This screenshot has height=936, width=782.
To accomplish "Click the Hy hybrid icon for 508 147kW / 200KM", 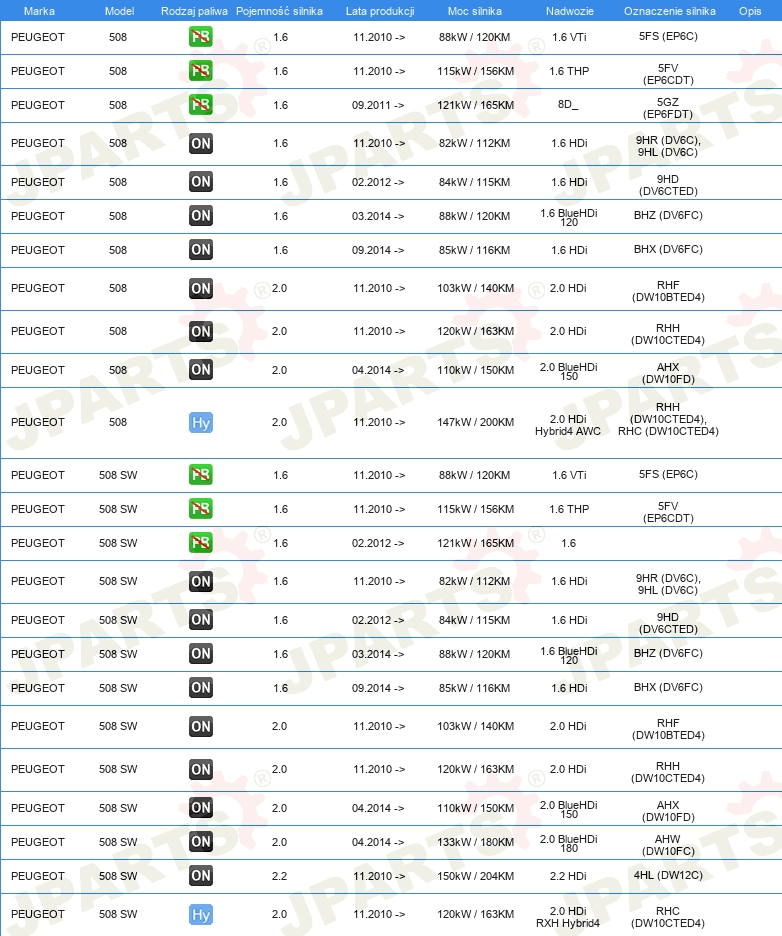I will 201,423.
